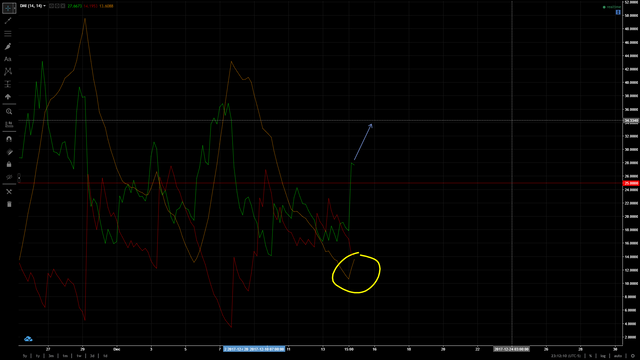Image resolution: width=640 pixels, height=360 pixels.
Task: Set time range to 3m
Action: click(51, 356)
